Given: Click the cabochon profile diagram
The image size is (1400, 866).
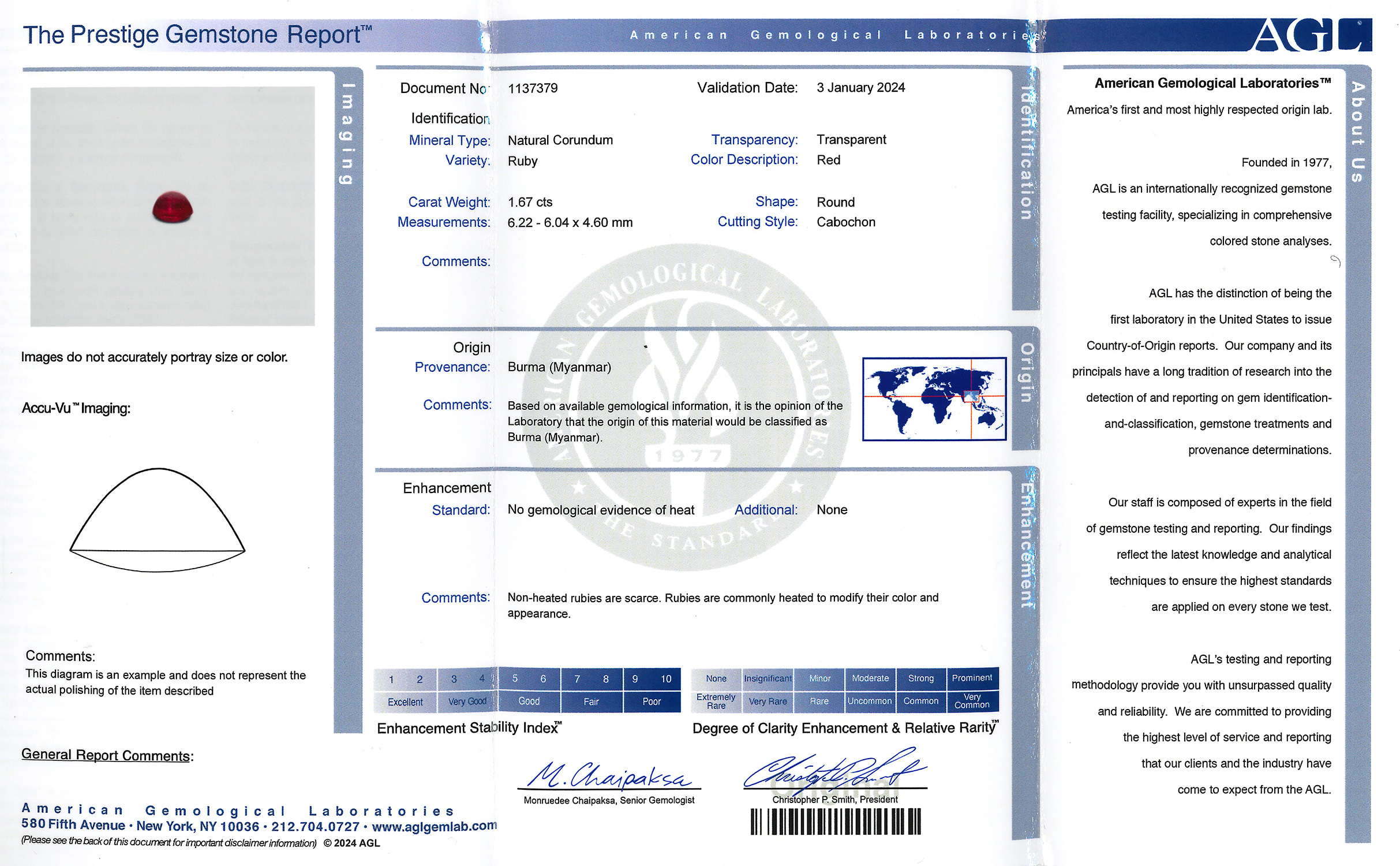Looking at the screenshot, I should [x=158, y=520].
